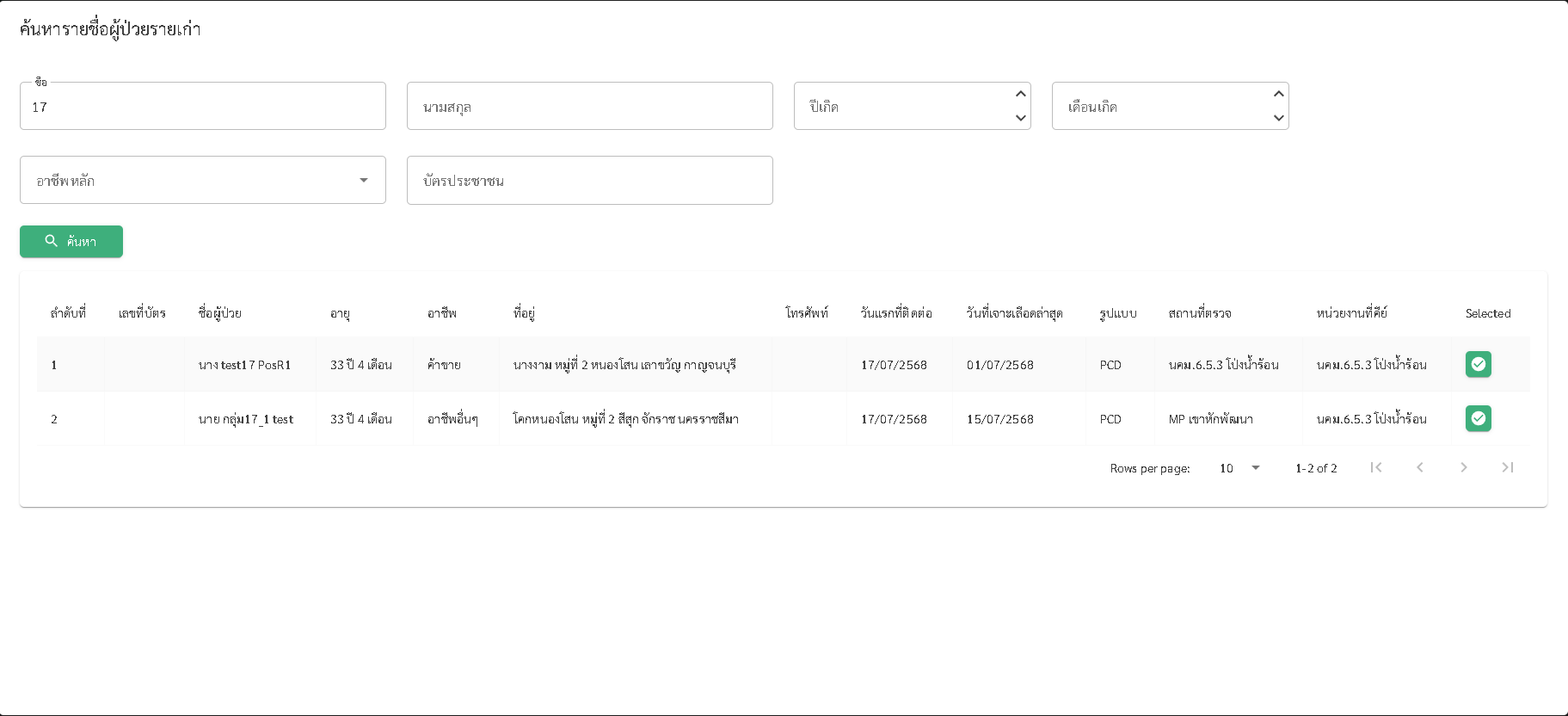Click the วันที่เจาะเลือดล่าสุด column header
This screenshot has width=1568, height=716.
point(1014,313)
